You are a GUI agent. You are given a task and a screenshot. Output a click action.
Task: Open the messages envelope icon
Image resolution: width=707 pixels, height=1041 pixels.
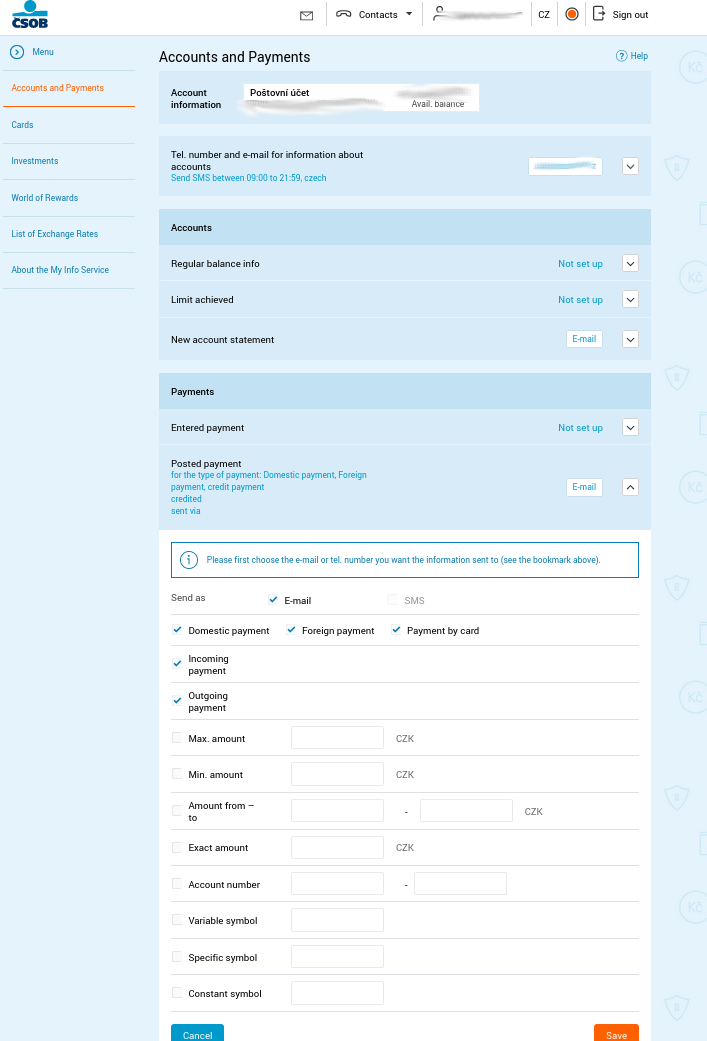306,15
